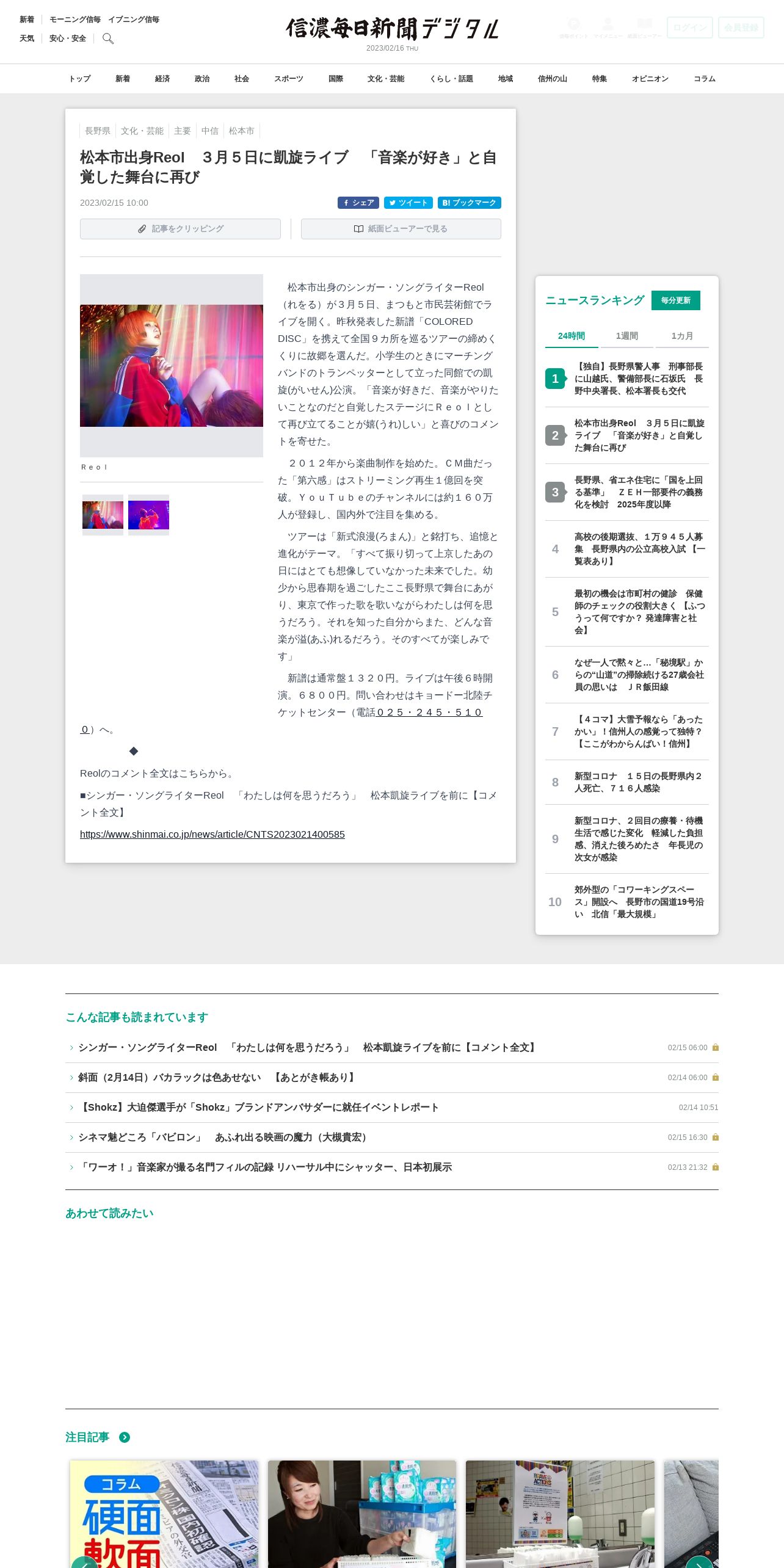
Task: Switch ranking to 24時間 tab
Action: tap(572, 336)
